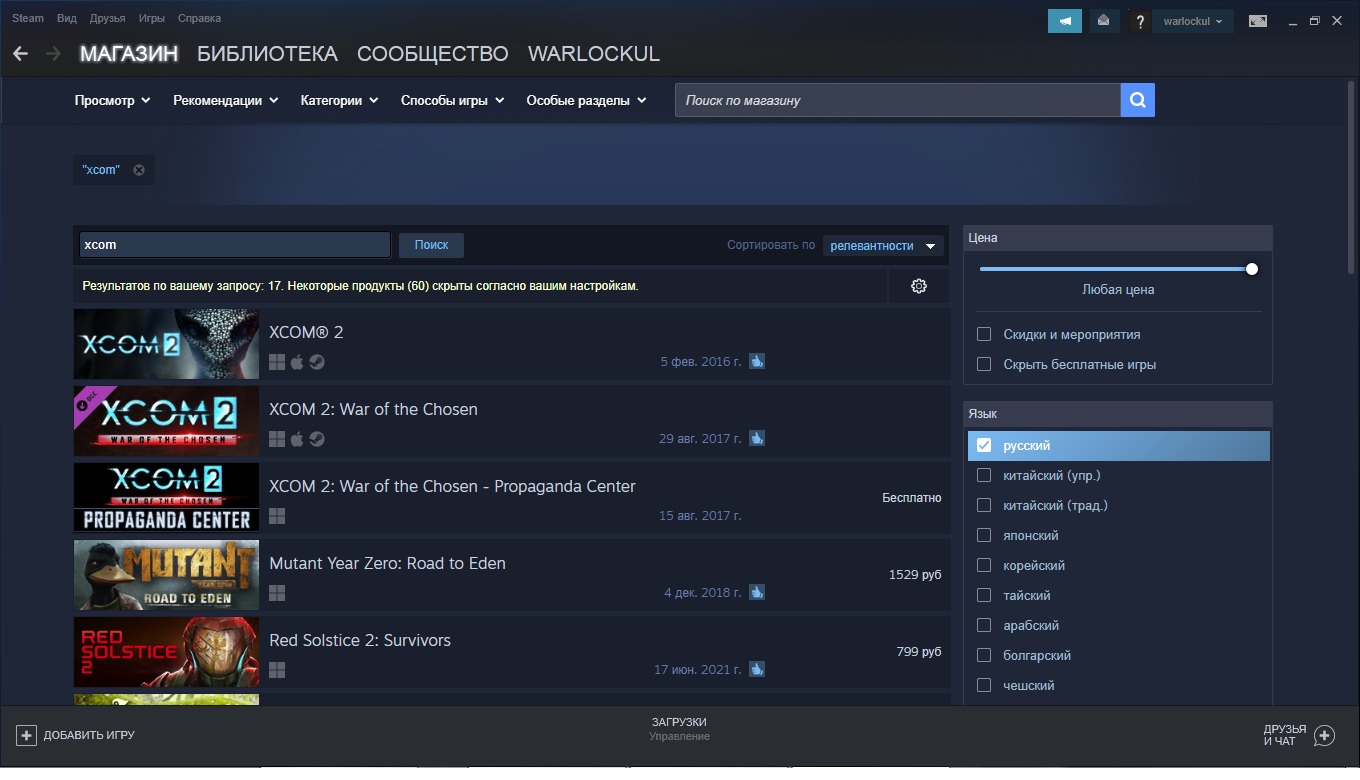Collapse the "Язык" filter section header

[1118, 414]
